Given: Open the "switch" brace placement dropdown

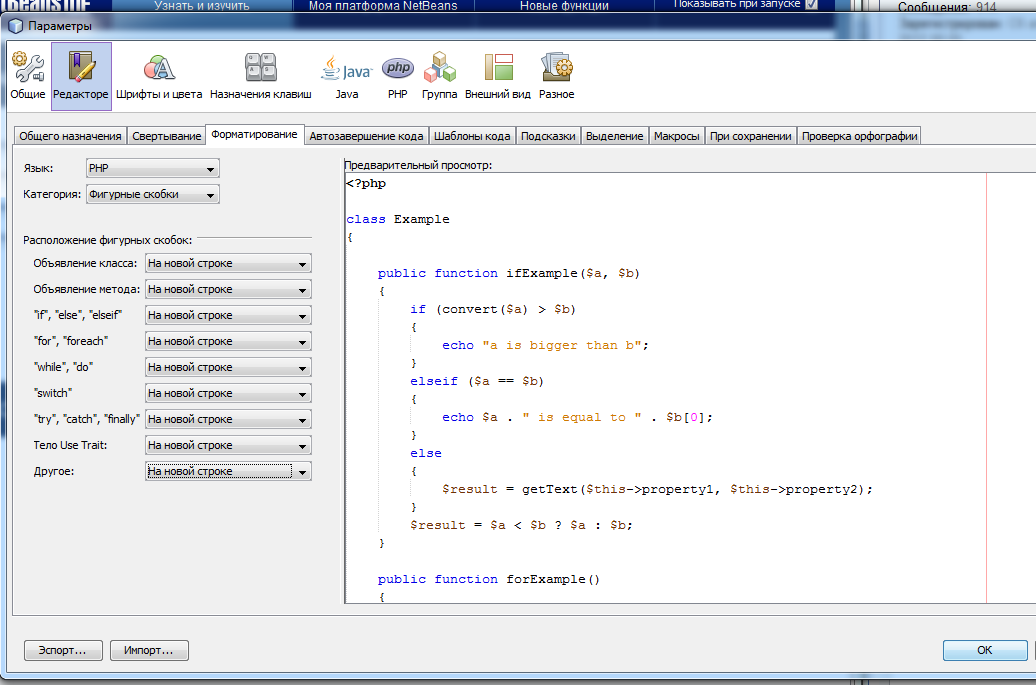Looking at the screenshot, I should (x=228, y=393).
